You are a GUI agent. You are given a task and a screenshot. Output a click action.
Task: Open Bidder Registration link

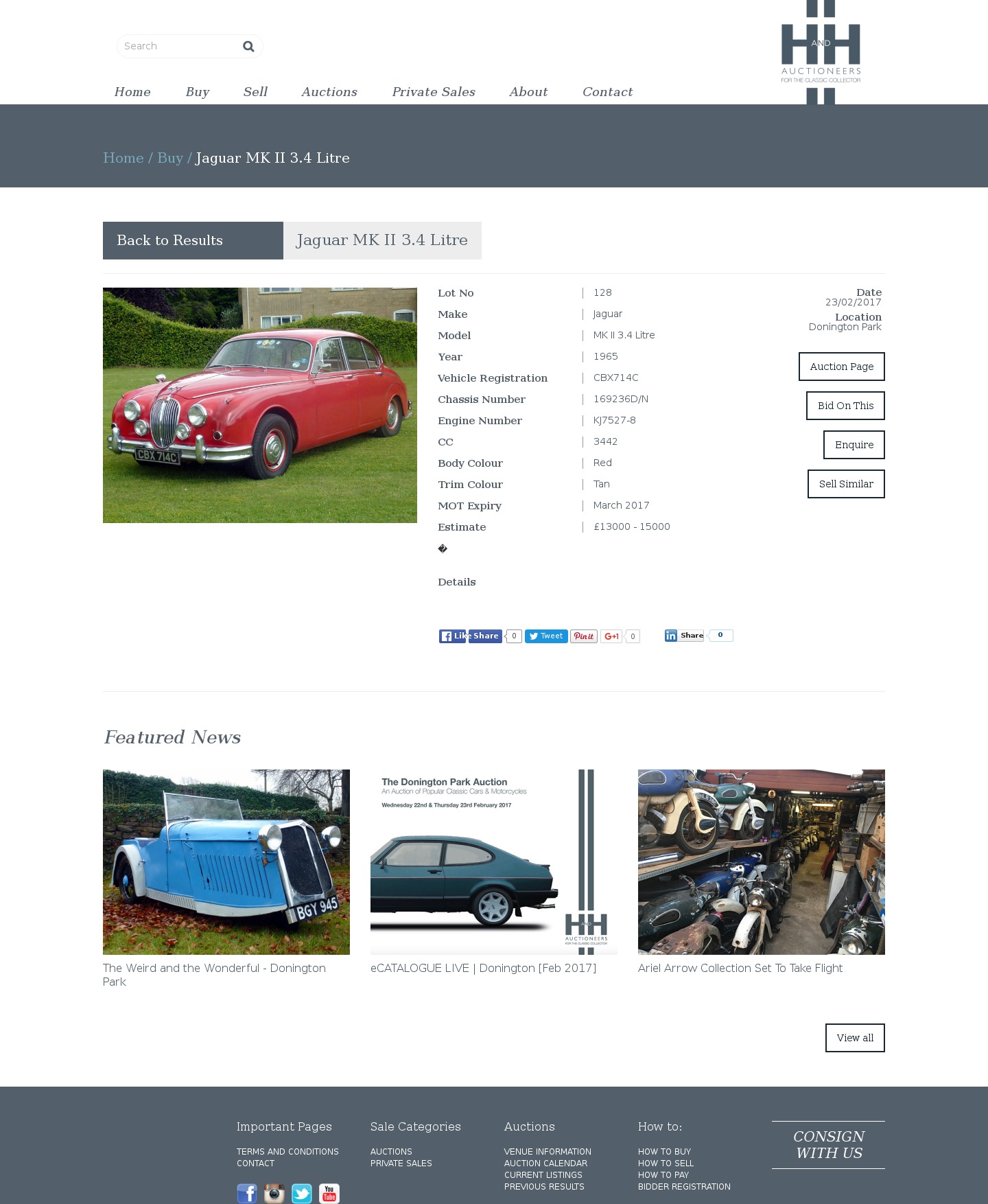[684, 1187]
